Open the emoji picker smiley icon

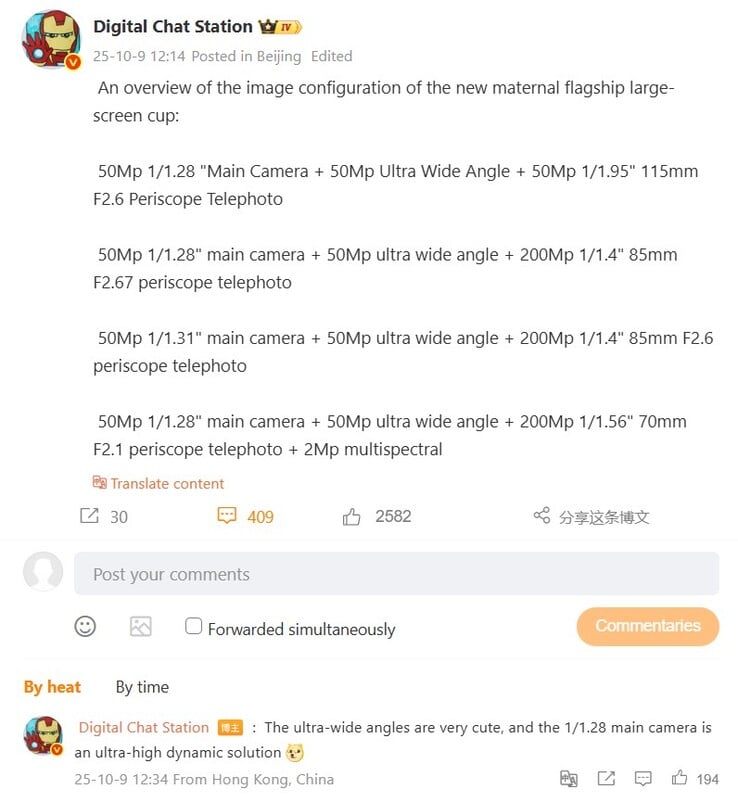coord(85,626)
